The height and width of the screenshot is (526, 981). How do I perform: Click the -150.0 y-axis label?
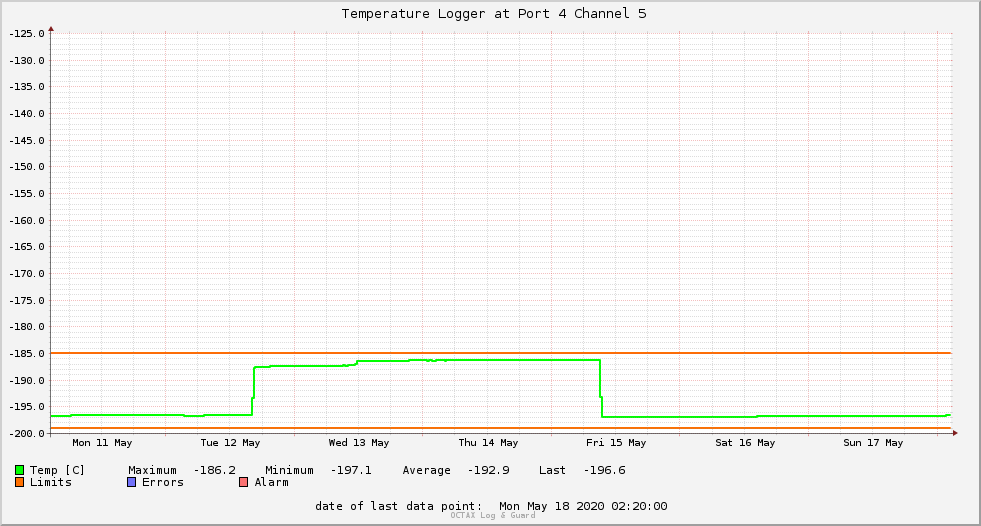27,167
